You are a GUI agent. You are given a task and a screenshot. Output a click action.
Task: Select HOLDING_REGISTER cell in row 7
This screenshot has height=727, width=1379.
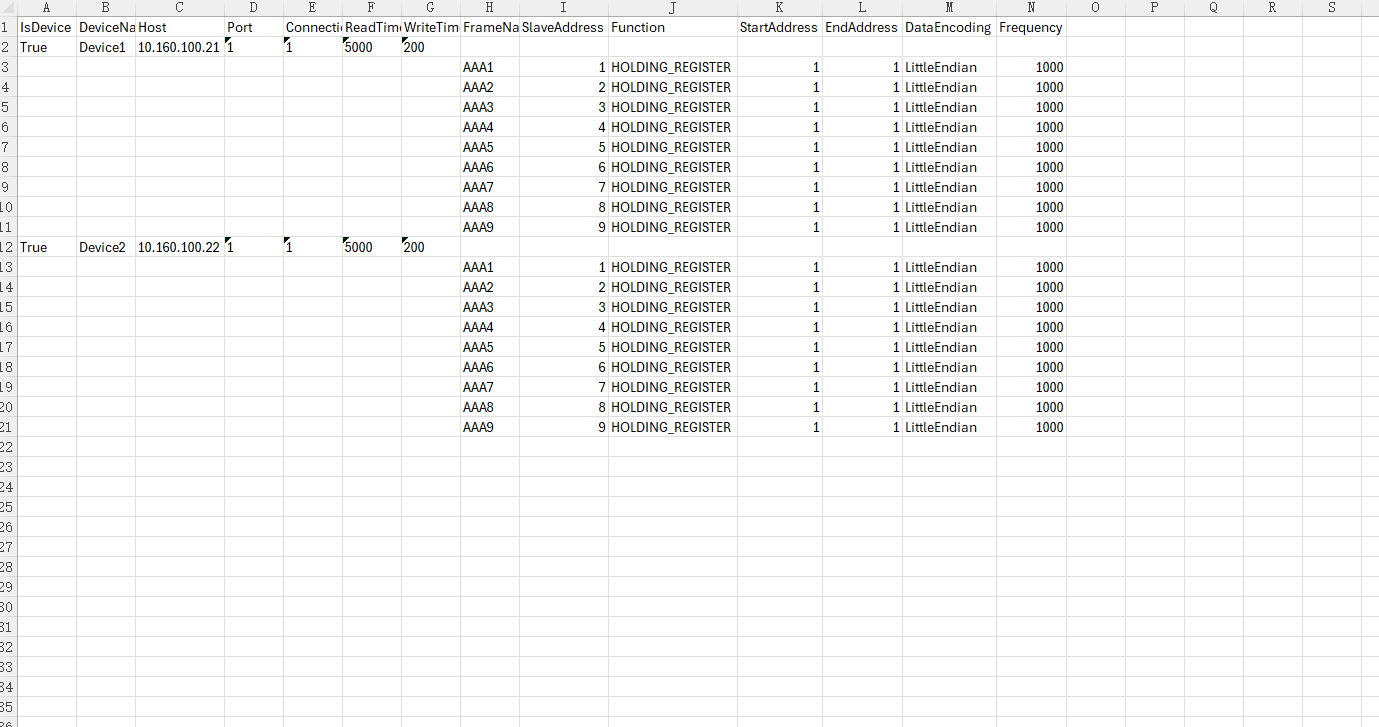[x=671, y=147]
